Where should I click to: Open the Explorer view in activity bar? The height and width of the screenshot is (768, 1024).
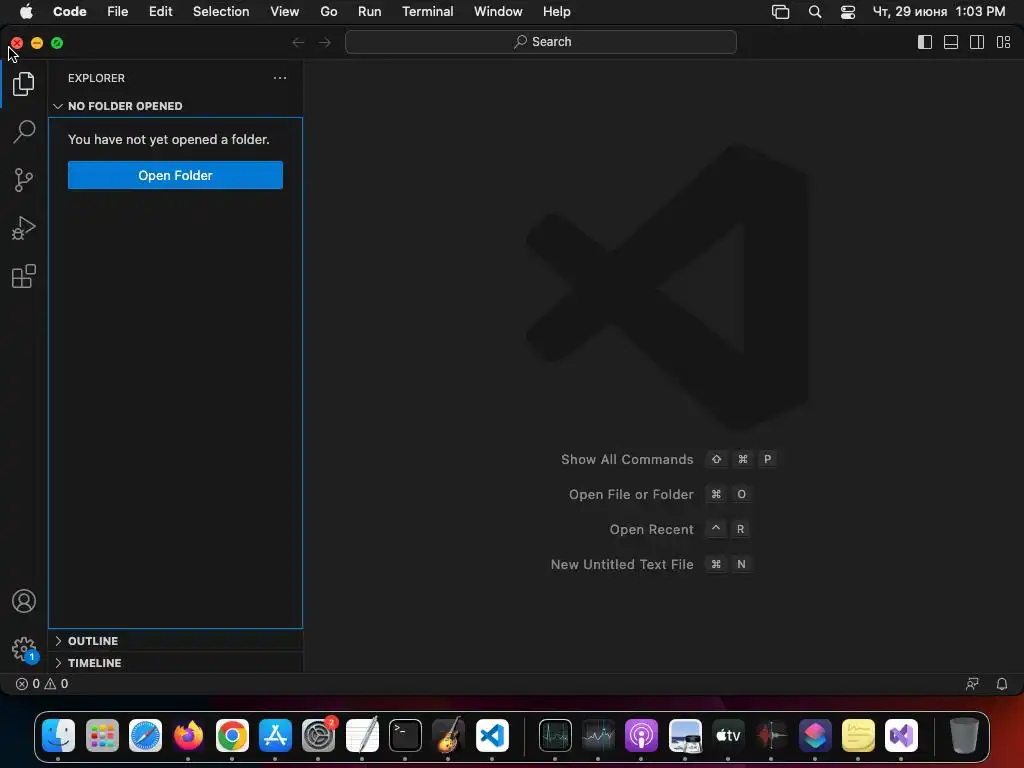24,84
